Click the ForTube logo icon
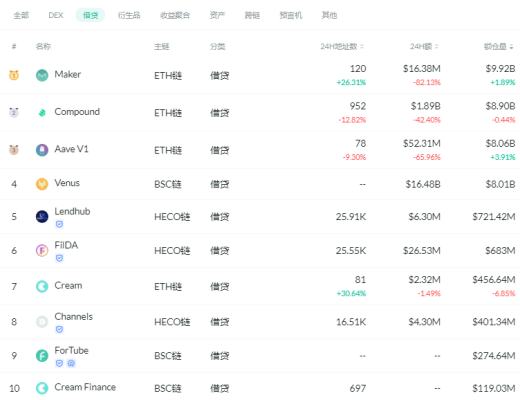Screen dimensions: 520x400 (42, 356)
